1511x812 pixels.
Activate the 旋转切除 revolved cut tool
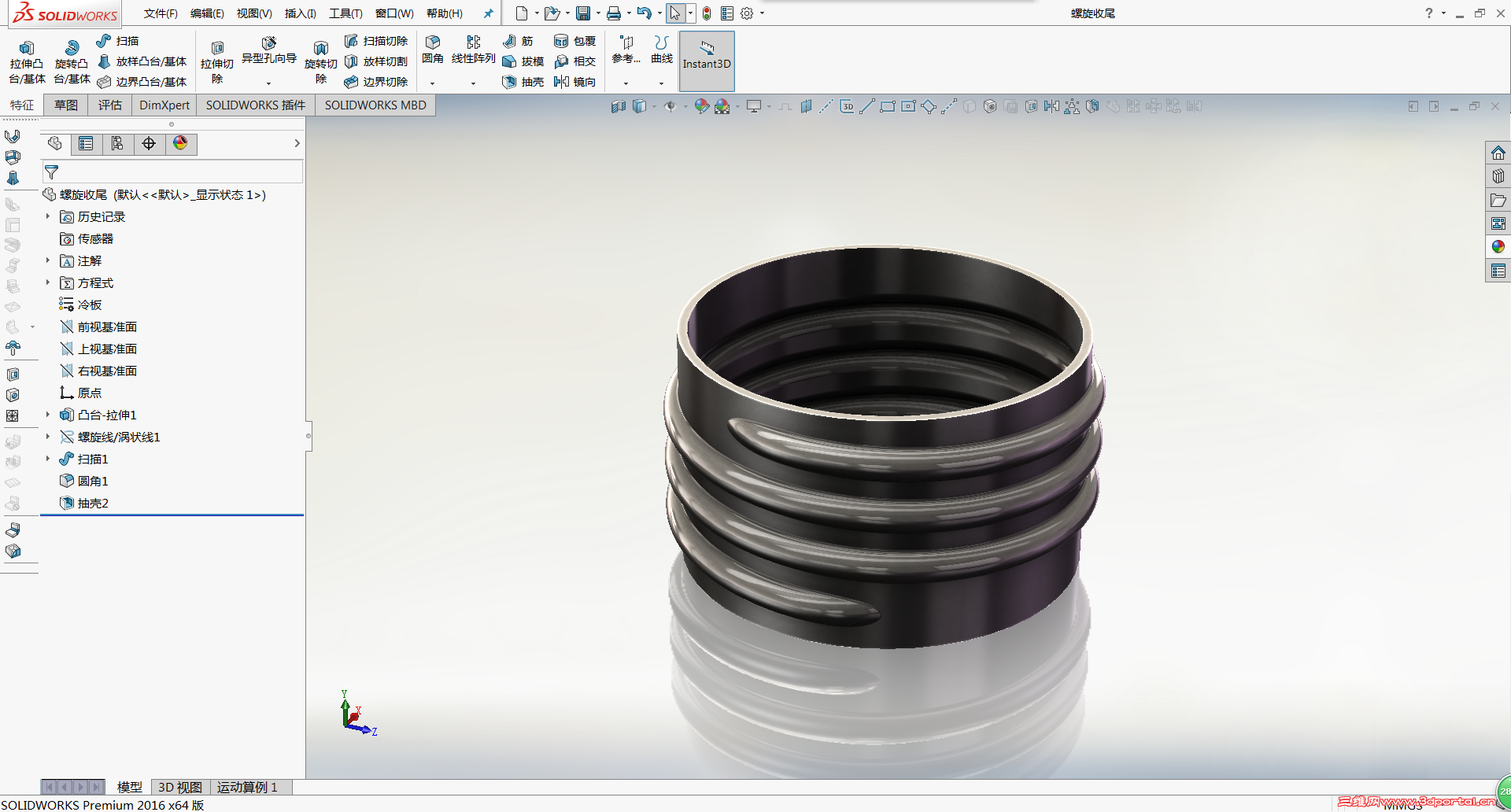[x=321, y=62]
